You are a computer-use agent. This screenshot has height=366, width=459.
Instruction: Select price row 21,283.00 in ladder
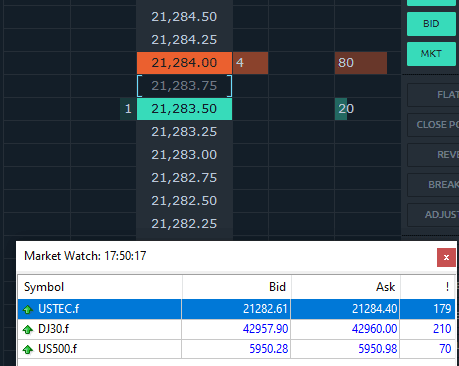pos(184,155)
